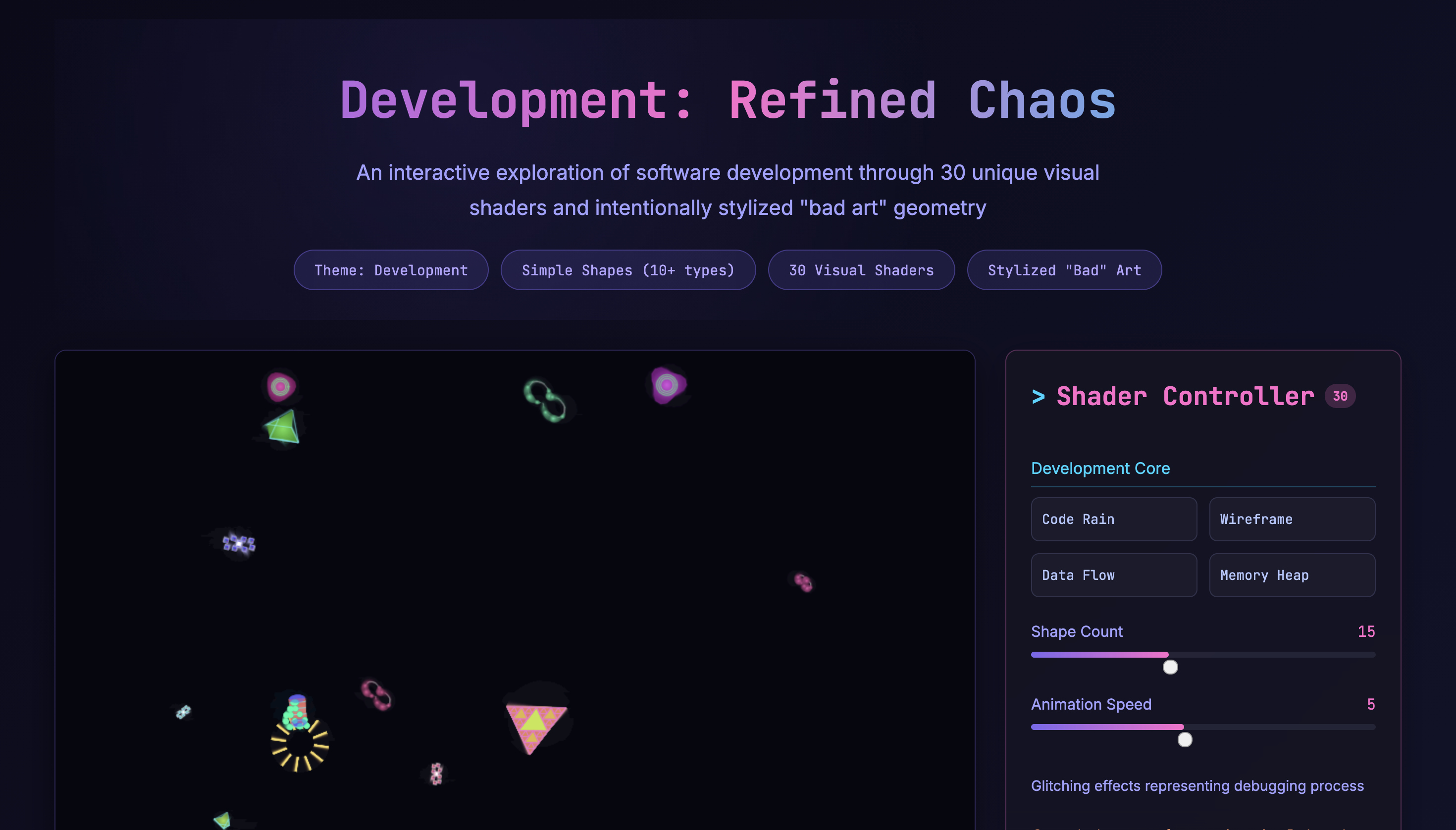Click the green pyramid shape
Viewport: 1456px width, 830px height.
(x=283, y=427)
